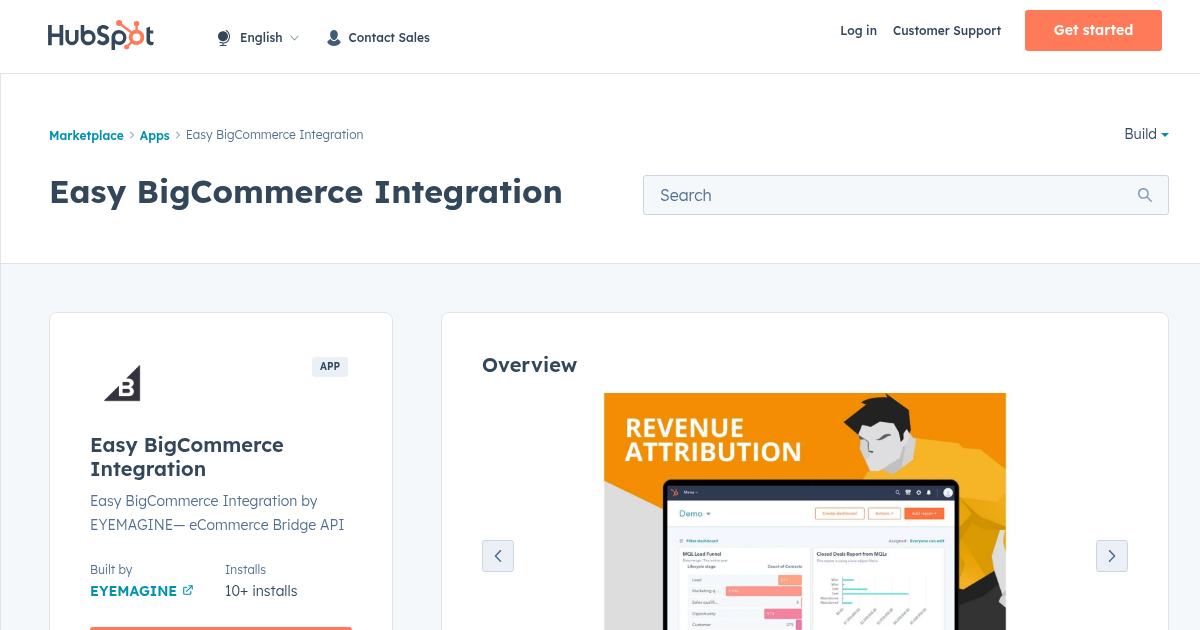Click the Contact Sales person icon
This screenshot has width=1200, height=630.
tap(334, 38)
